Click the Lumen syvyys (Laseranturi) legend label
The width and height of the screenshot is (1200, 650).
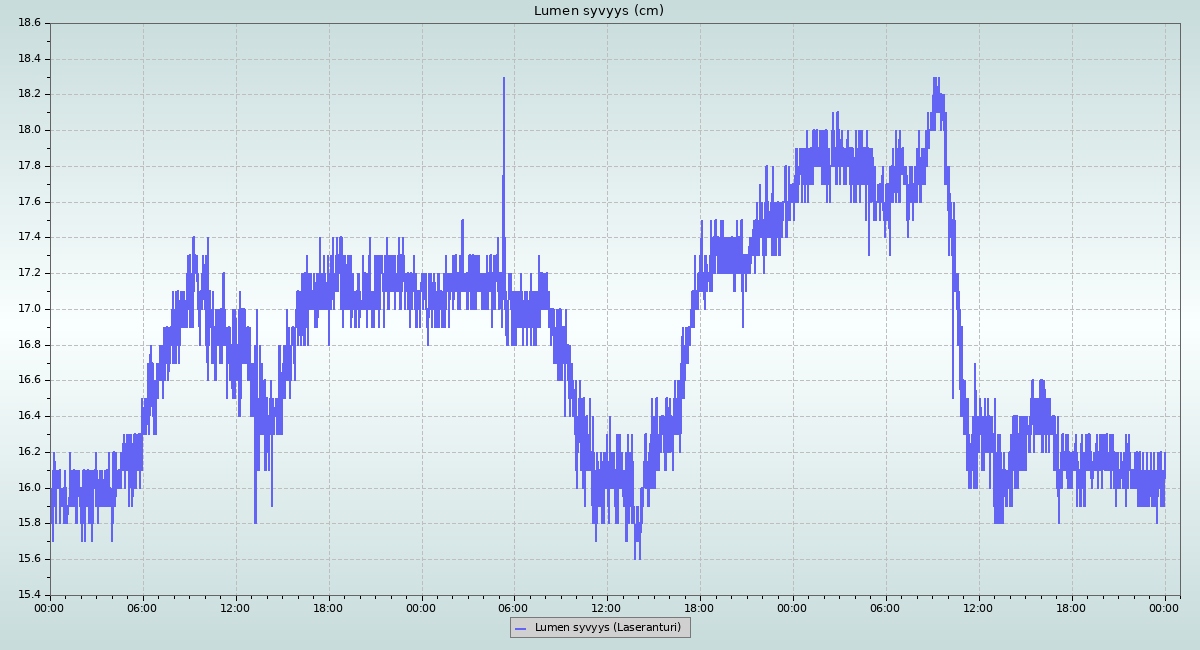(607, 628)
